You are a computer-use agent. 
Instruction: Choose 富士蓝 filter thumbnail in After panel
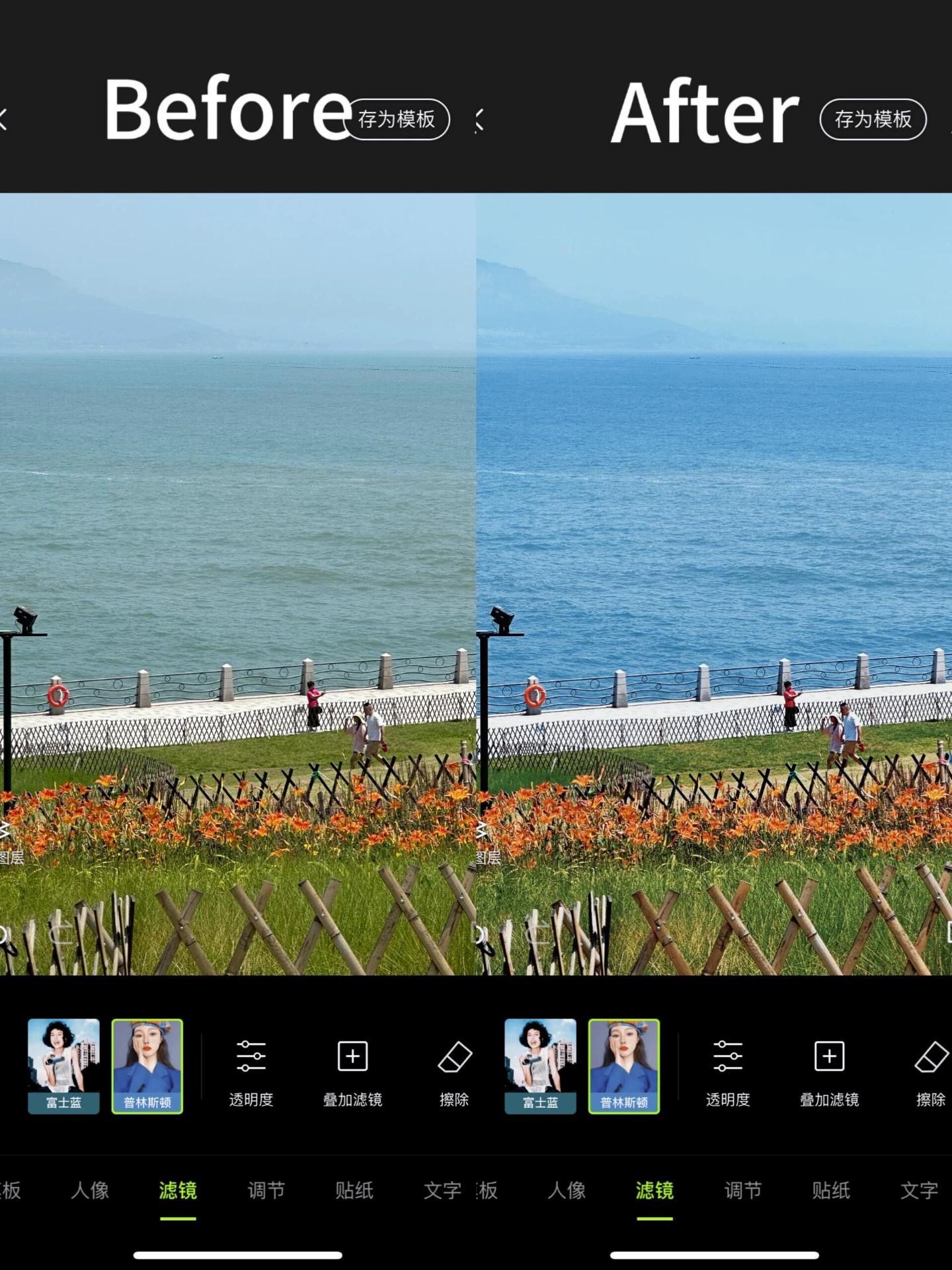pyautogui.click(x=540, y=1066)
